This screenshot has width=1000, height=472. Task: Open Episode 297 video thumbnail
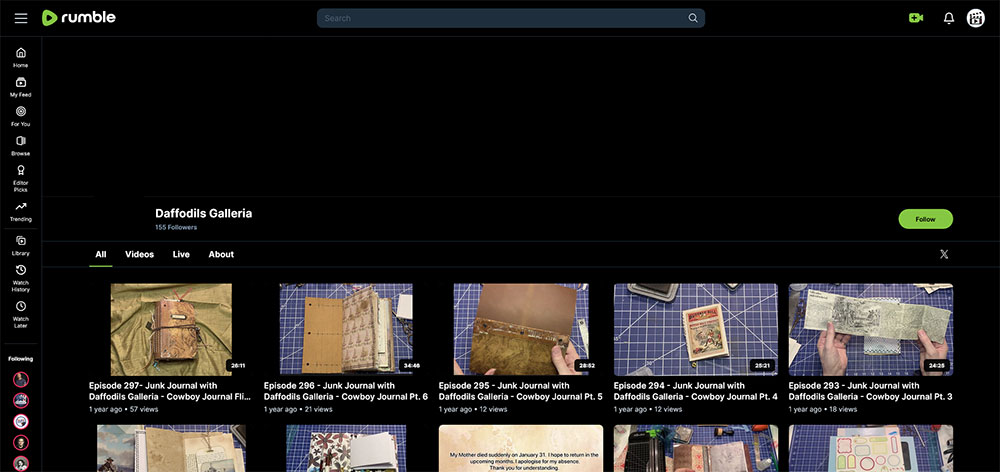coord(171,329)
